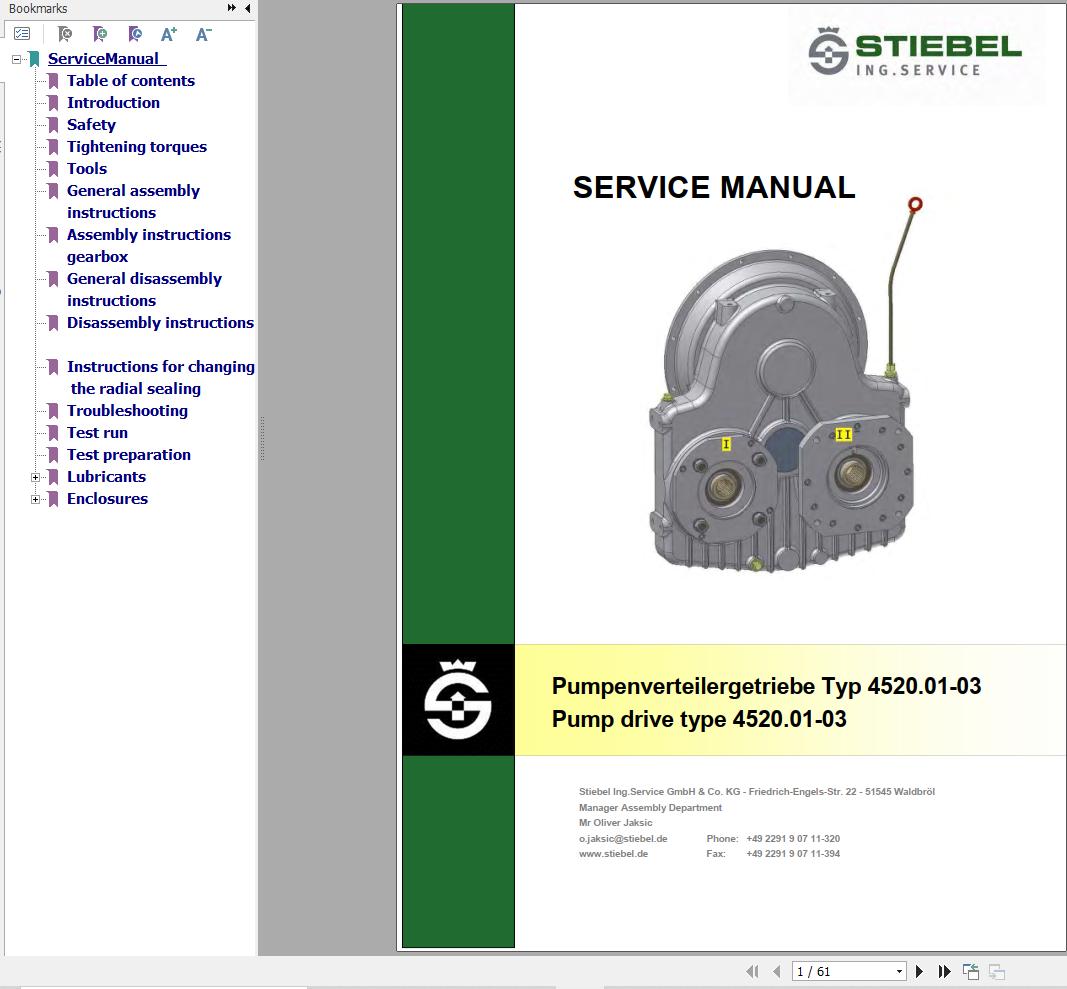Go to the Safety bookmark
1067x989 pixels.
coord(91,125)
